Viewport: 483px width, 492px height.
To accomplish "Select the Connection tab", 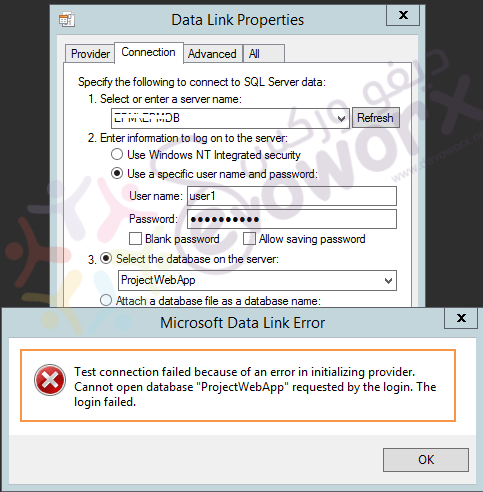I will 149,52.
